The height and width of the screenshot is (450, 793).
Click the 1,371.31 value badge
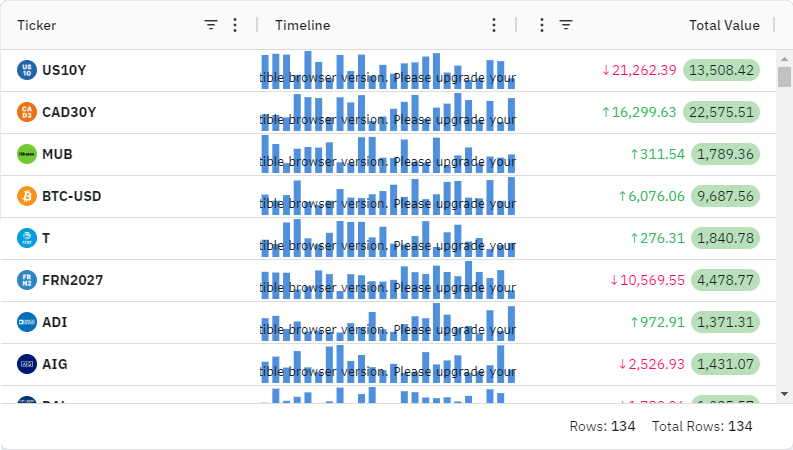pyautogui.click(x=725, y=322)
